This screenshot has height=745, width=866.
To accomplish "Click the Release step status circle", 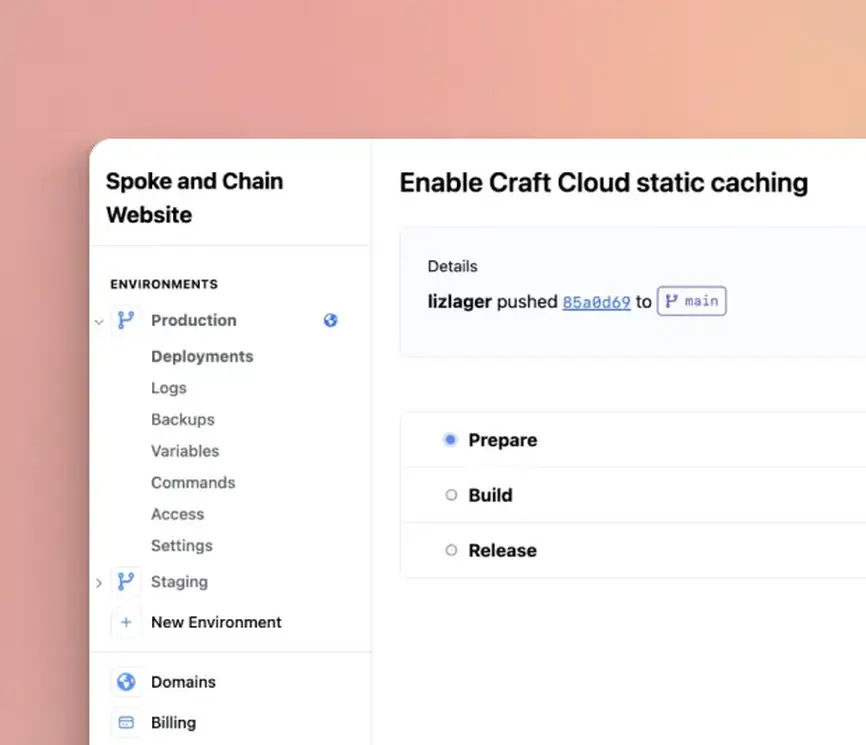I will click(x=451, y=550).
